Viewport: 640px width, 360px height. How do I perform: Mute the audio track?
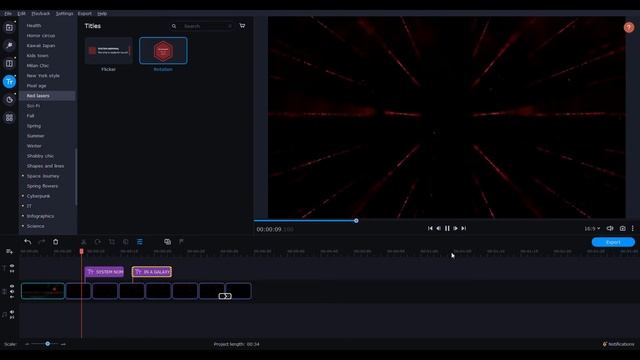12,312
